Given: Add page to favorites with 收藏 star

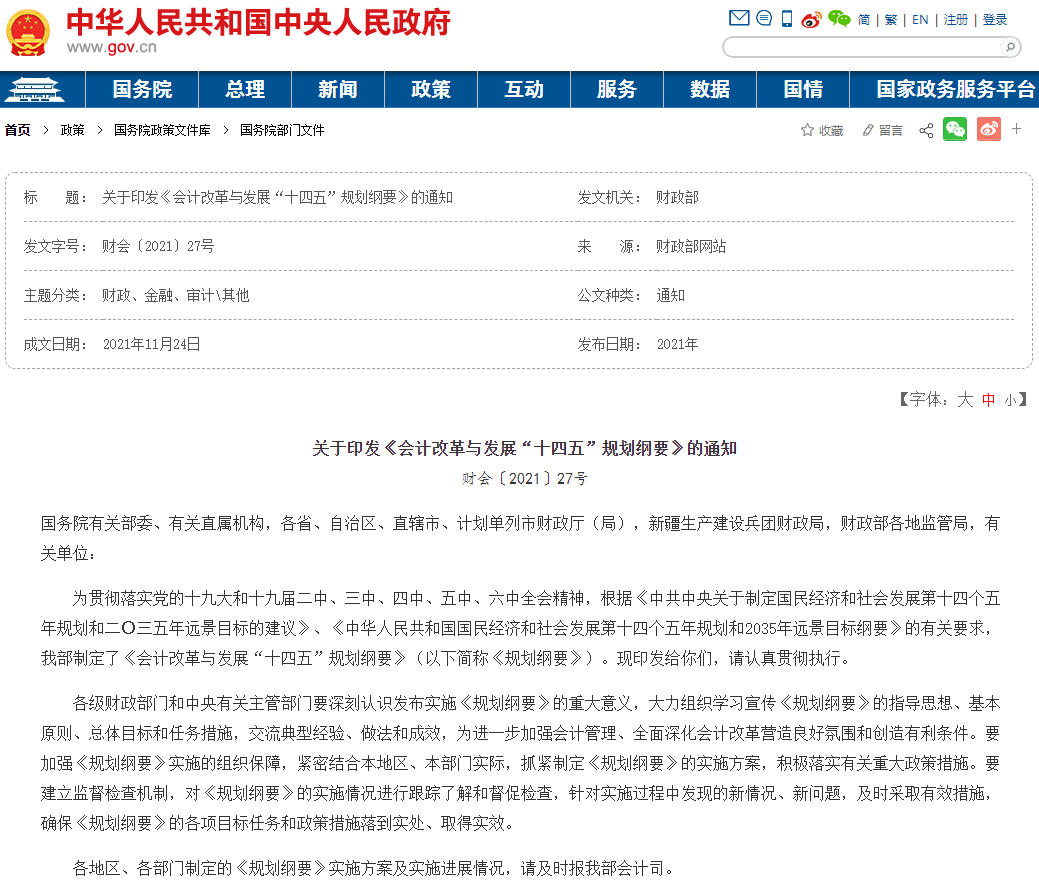Looking at the screenshot, I should [821, 130].
